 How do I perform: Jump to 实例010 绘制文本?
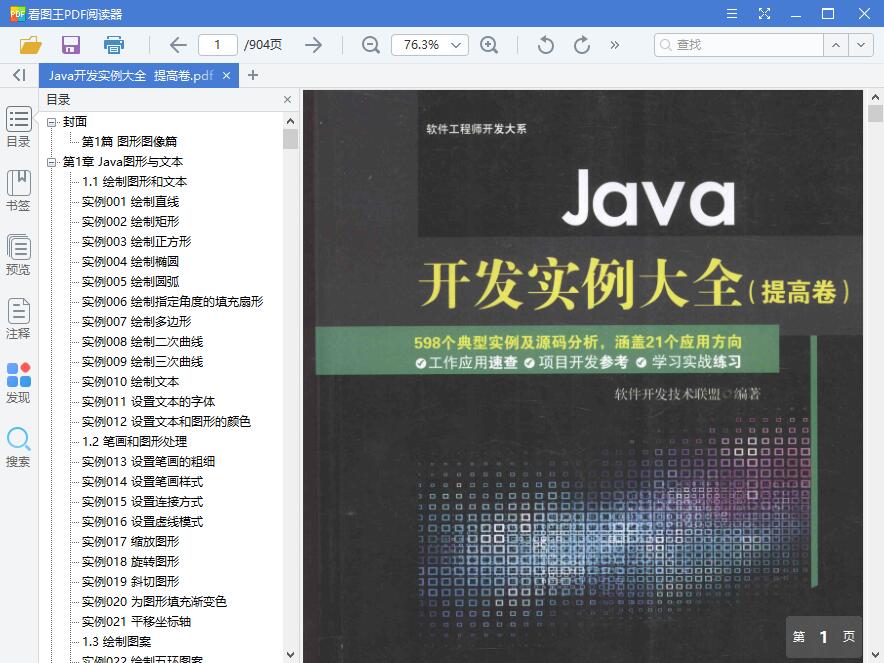click(130, 382)
